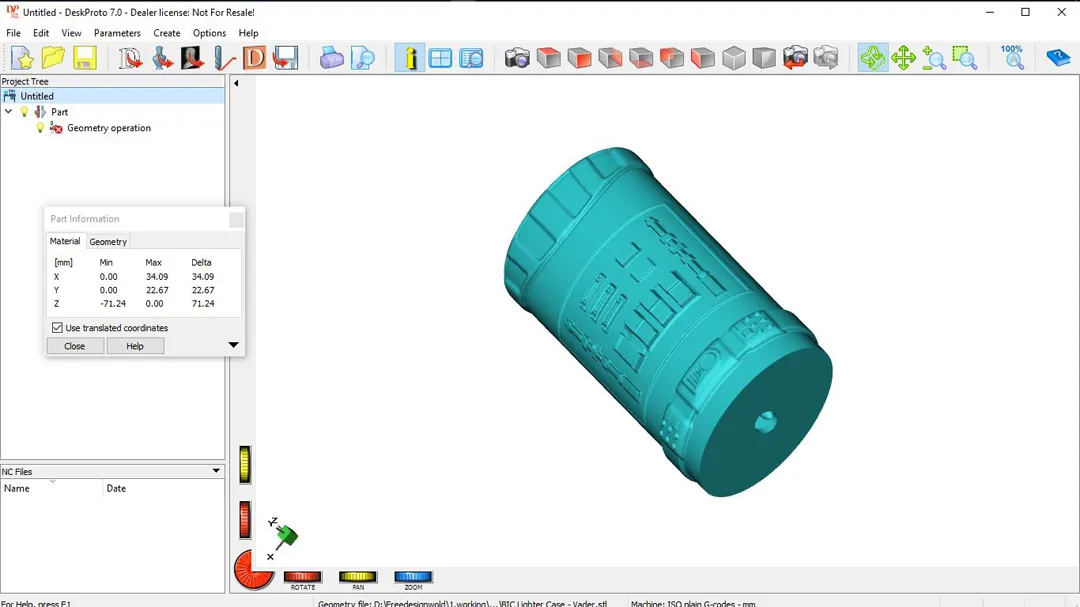Select the dark gray cube view icon
The image size is (1080, 607).
tap(764, 58)
